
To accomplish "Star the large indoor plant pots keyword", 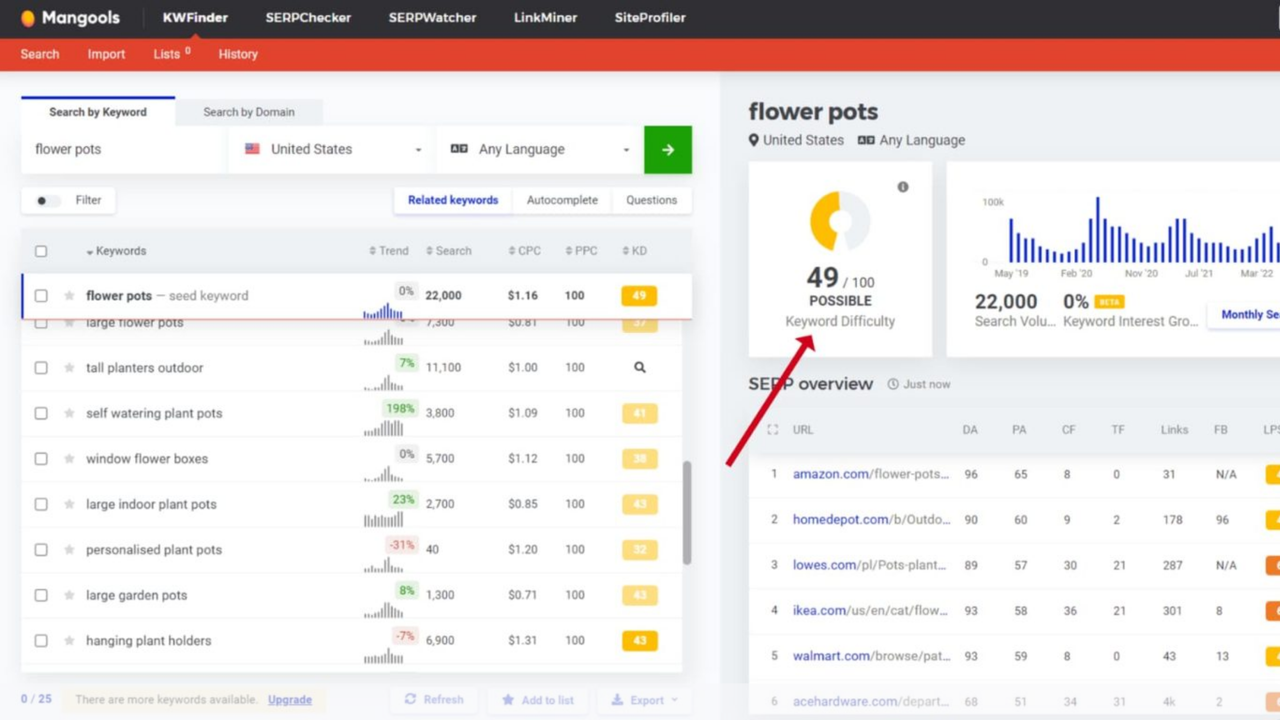I will [x=69, y=504].
